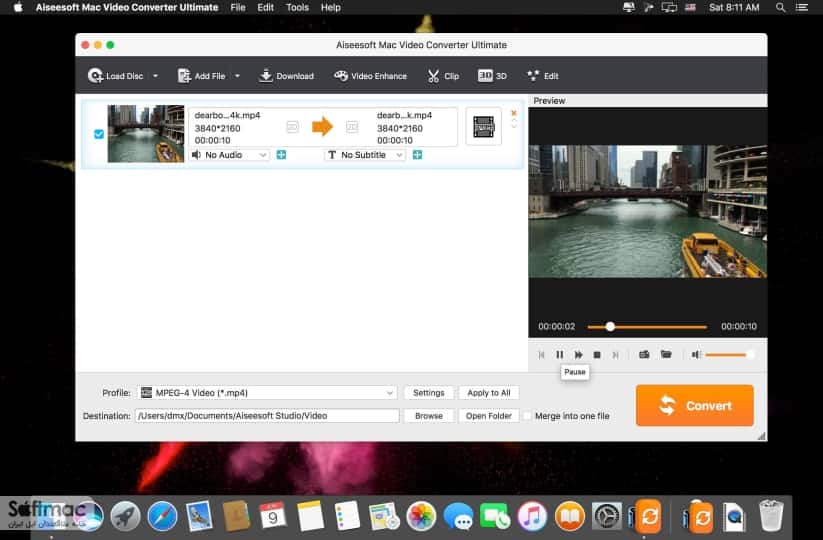Open the No Subtitle dropdown
The width and height of the screenshot is (823, 540).
[x=365, y=155]
